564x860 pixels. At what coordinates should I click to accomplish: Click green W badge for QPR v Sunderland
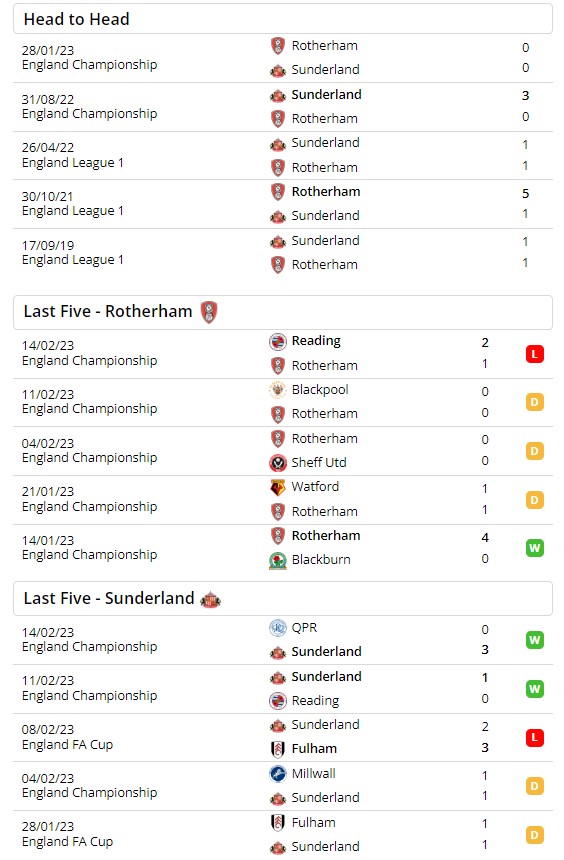[x=534, y=640]
